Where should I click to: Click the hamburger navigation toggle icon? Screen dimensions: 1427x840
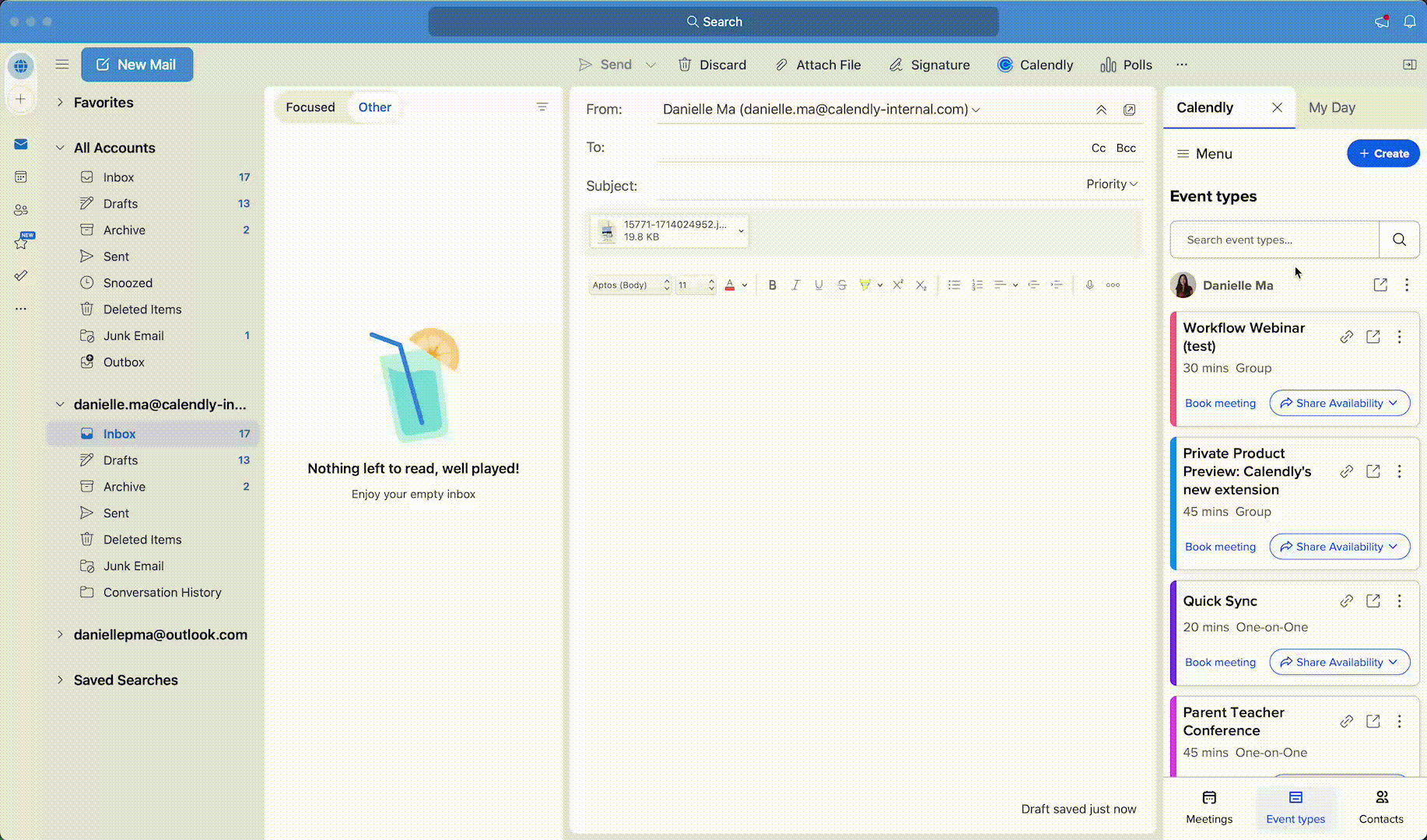(62, 65)
